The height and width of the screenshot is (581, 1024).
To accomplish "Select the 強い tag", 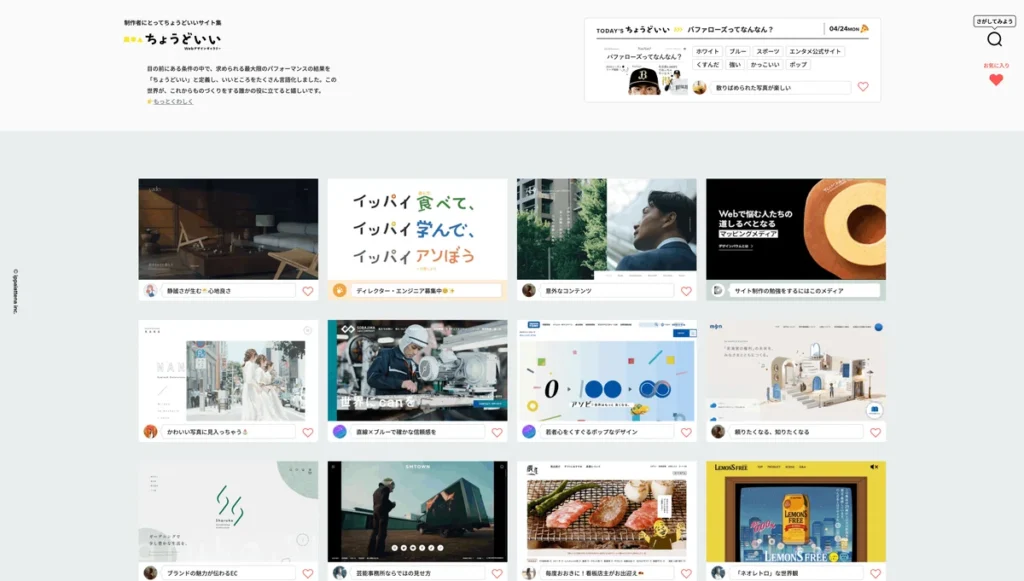I will (735, 65).
